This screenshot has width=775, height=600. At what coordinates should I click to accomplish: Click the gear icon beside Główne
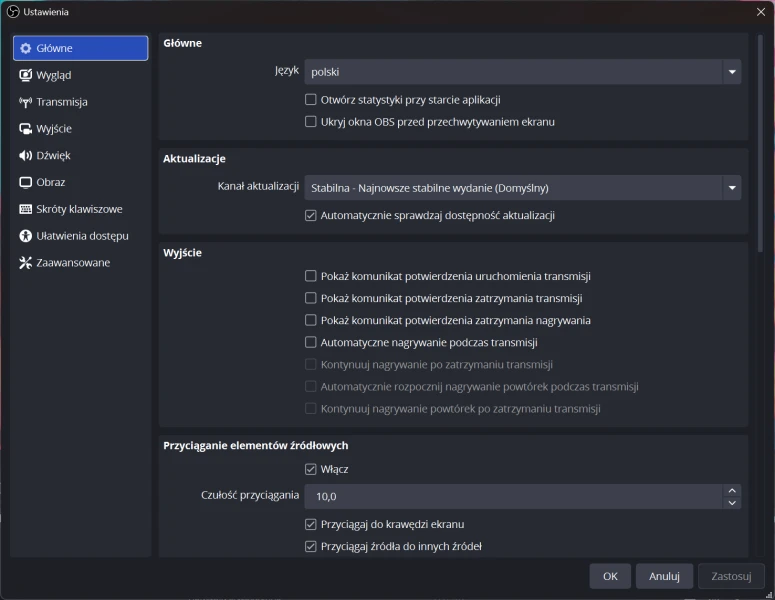26,48
